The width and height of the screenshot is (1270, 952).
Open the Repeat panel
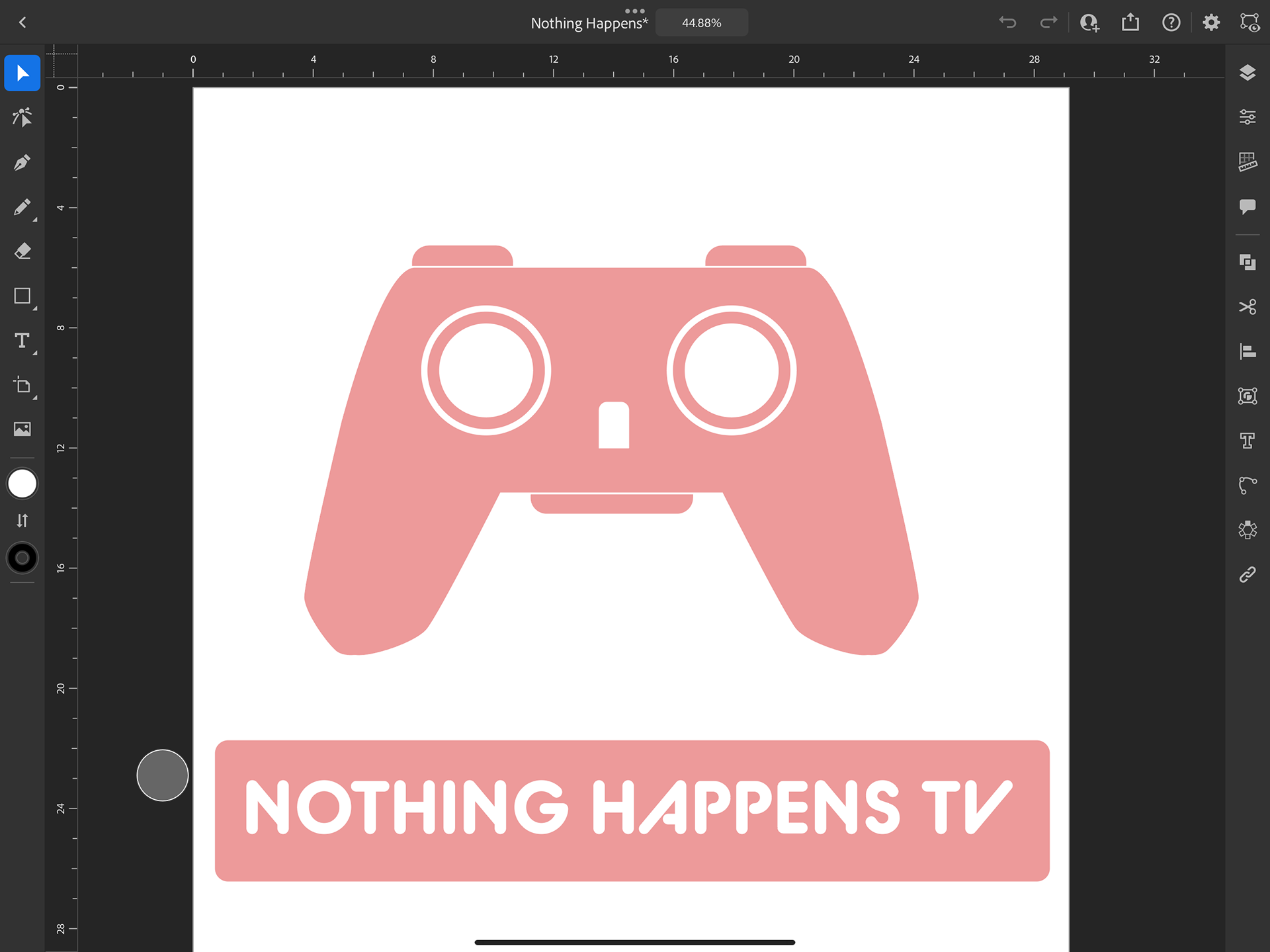coord(1248,530)
